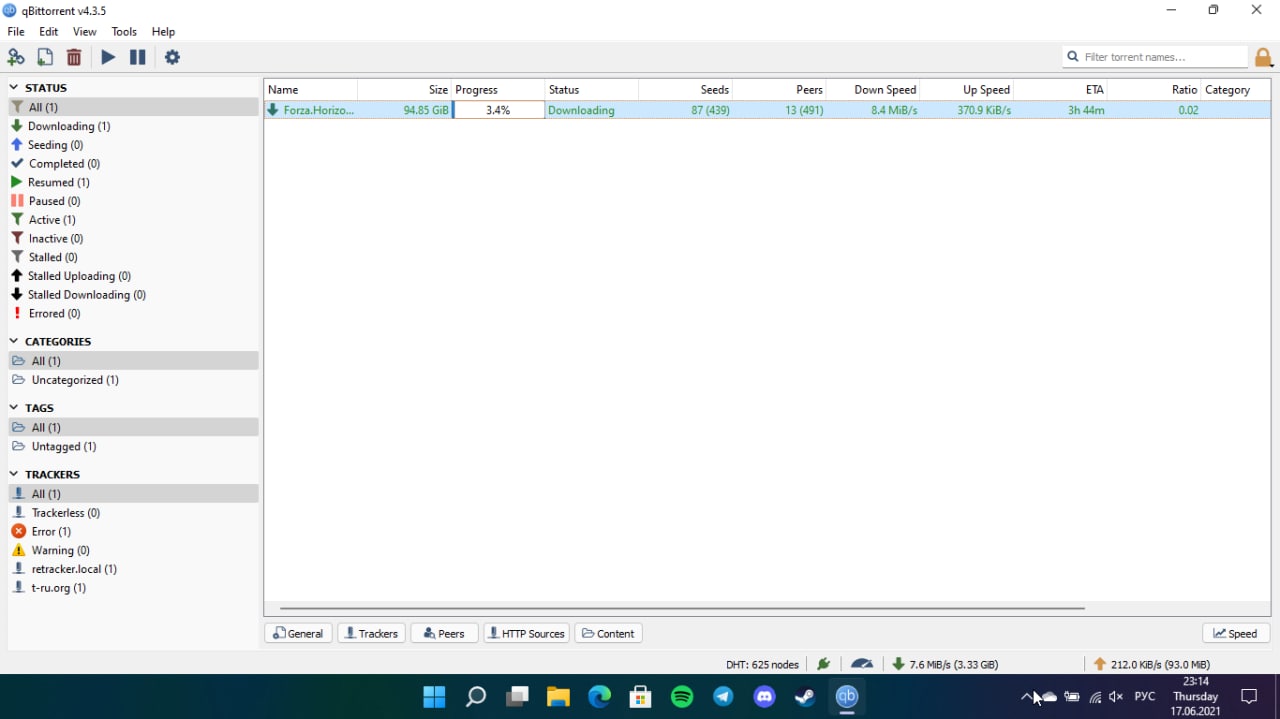Open Options via the gear icon

click(172, 57)
